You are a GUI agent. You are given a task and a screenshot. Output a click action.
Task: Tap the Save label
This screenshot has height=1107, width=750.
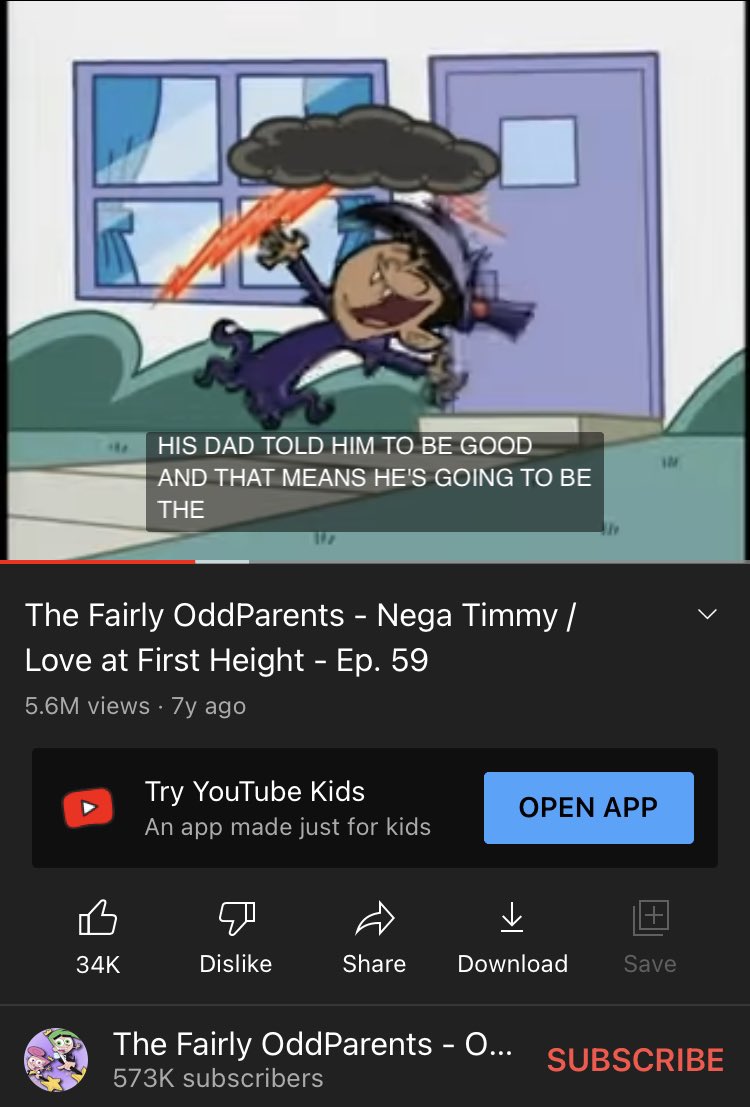(650, 964)
